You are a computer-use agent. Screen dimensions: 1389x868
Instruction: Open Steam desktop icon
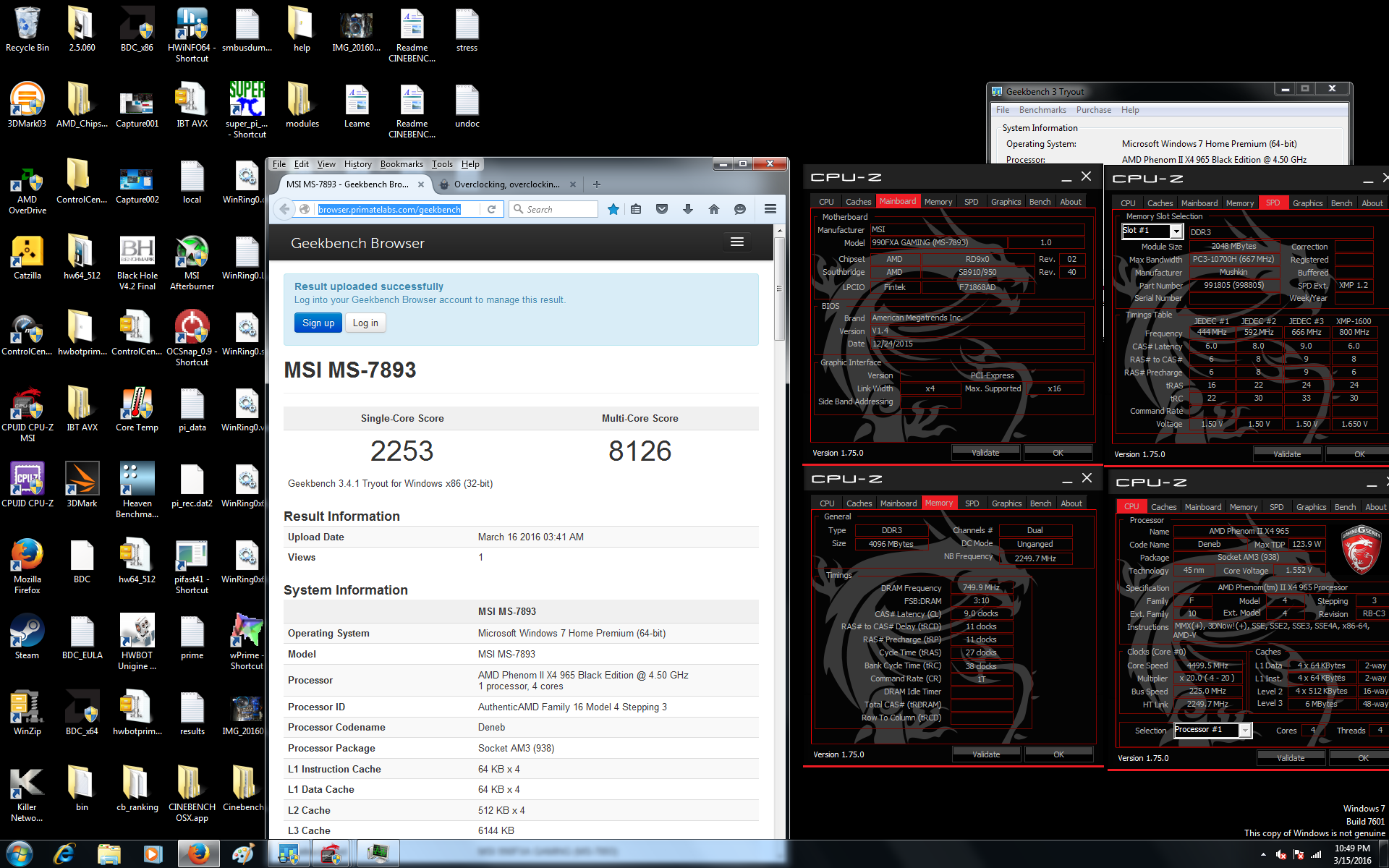pyautogui.click(x=27, y=637)
